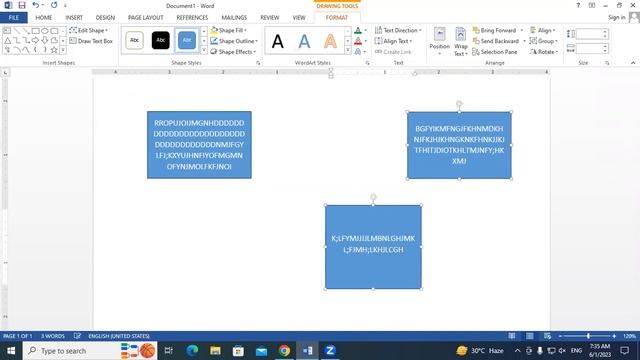Screen dimensions: 640x360
Task: Open Zoom app from taskbar
Action: pos(330,351)
